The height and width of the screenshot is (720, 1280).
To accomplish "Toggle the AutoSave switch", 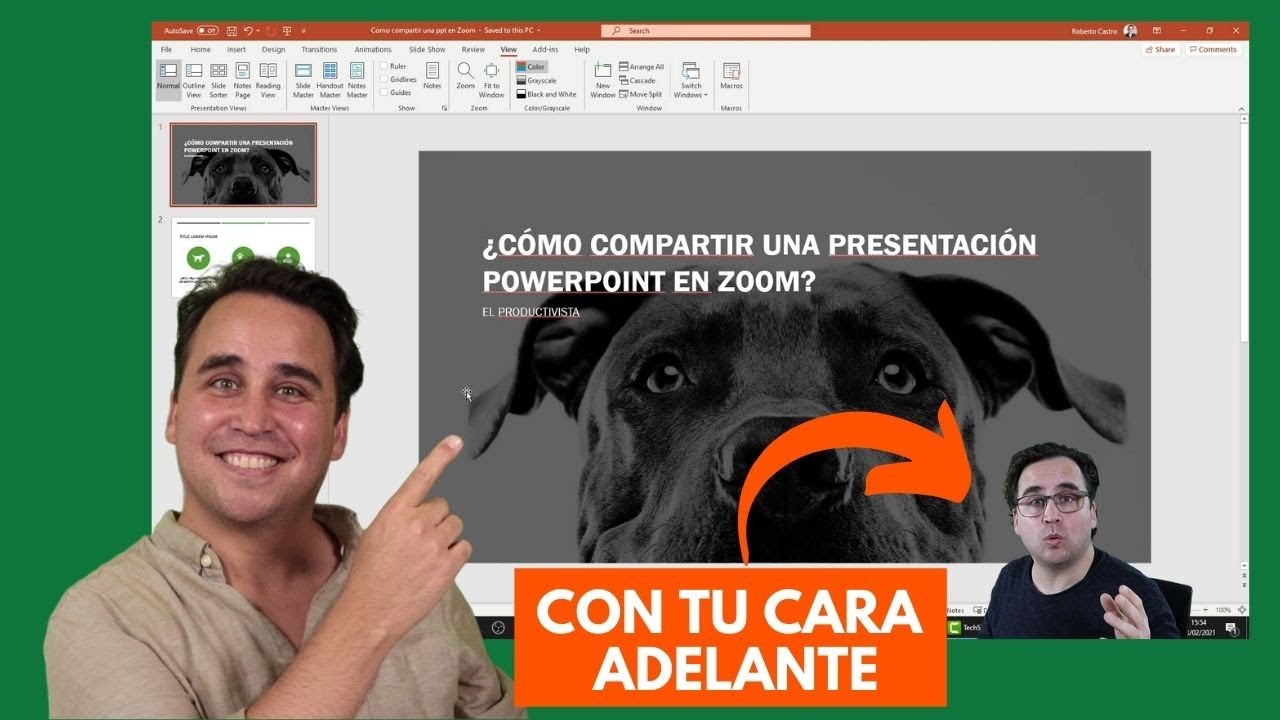I will (x=207, y=31).
